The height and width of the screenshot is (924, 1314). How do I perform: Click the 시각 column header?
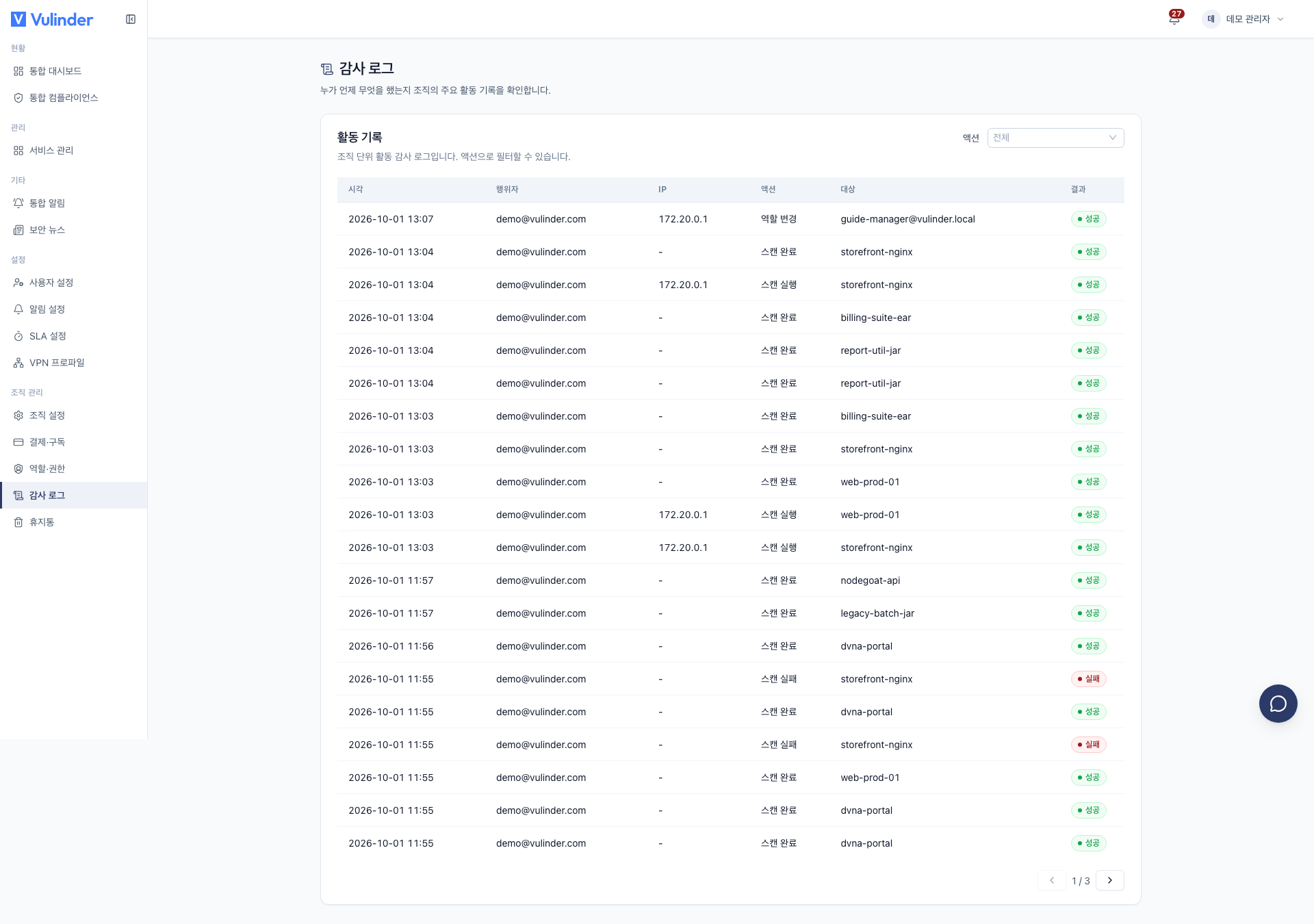tap(355, 190)
